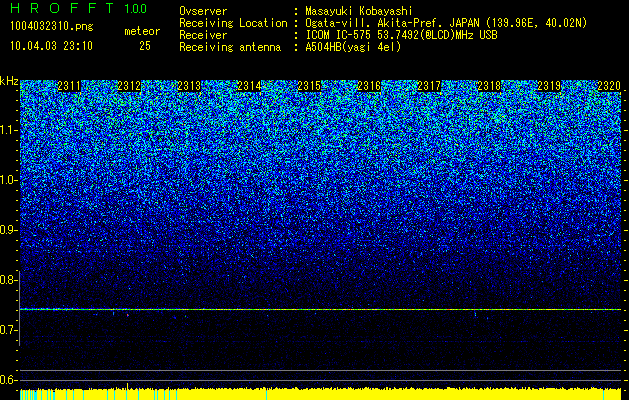Click the 2316 time marker
The image size is (629, 400).
click(x=369, y=86)
